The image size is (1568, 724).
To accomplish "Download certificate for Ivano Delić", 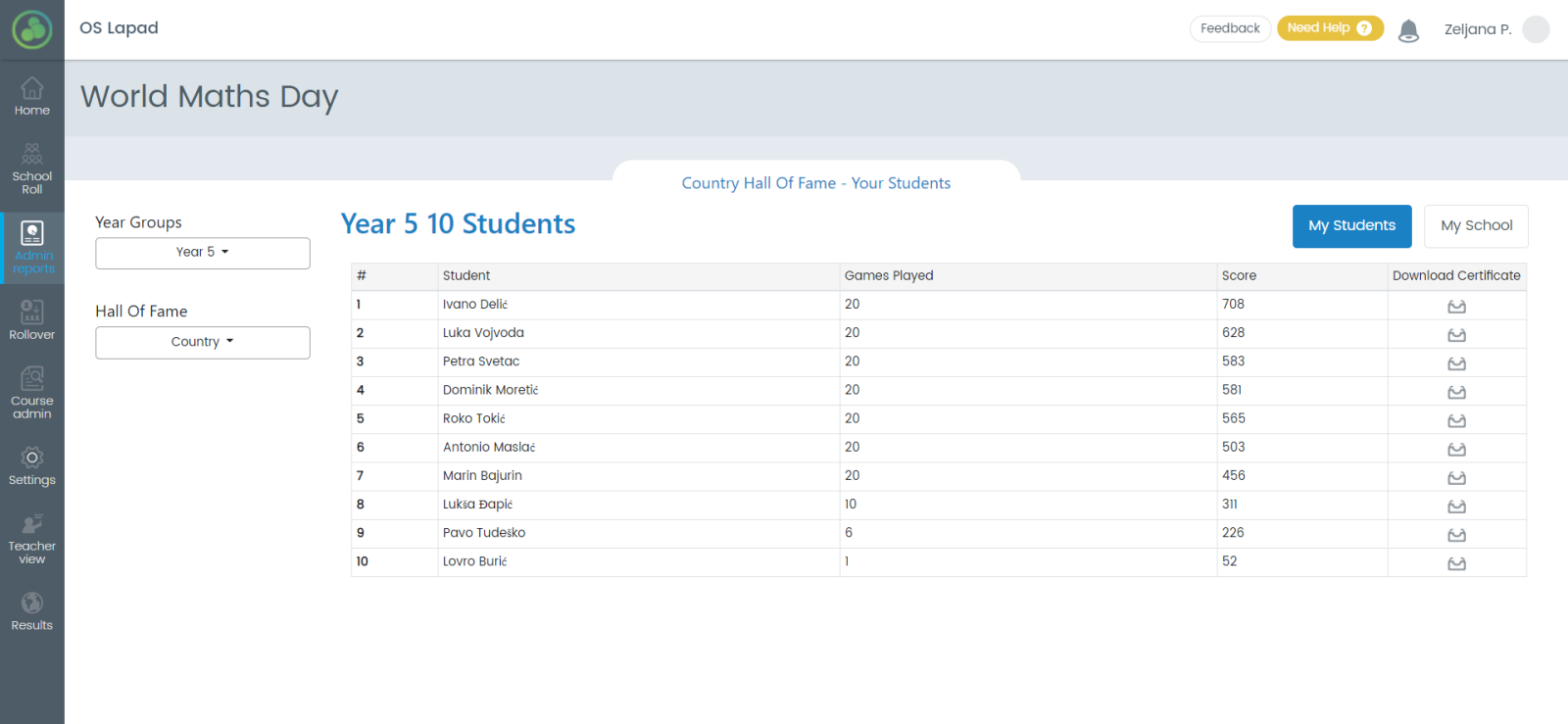I will pos(1456,307).
